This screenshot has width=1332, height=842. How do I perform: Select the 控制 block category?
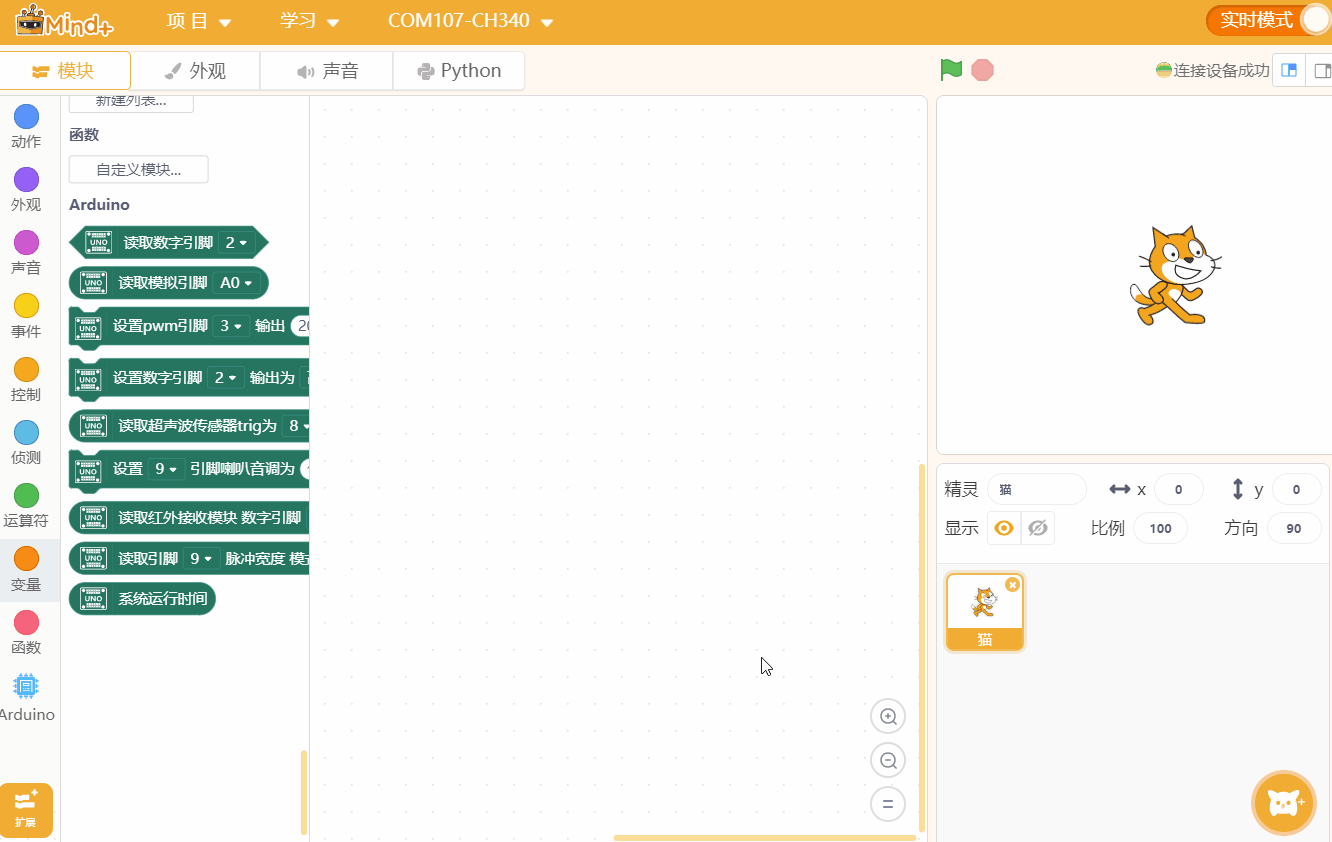point(26,380)
